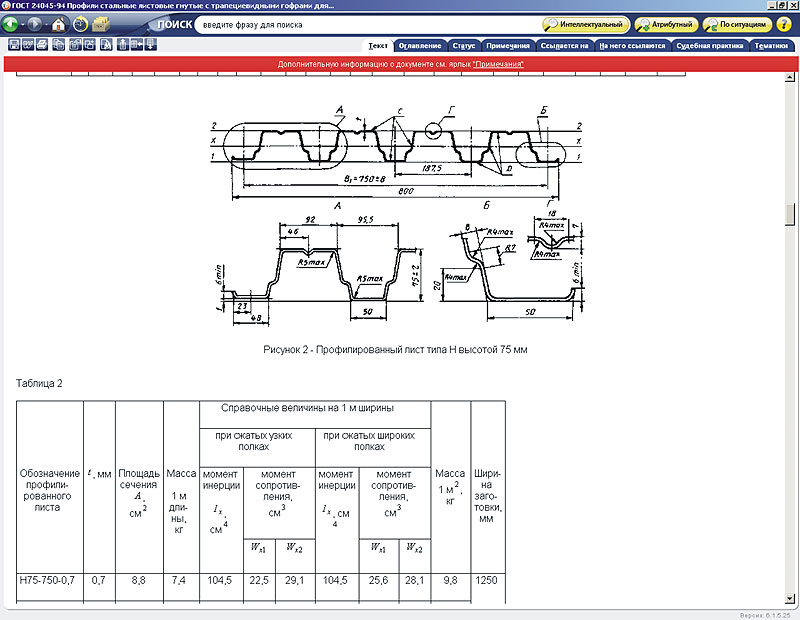800x620 pixels.
Task: Start Интеллектуальный search
Action: [x=586, y=24]
